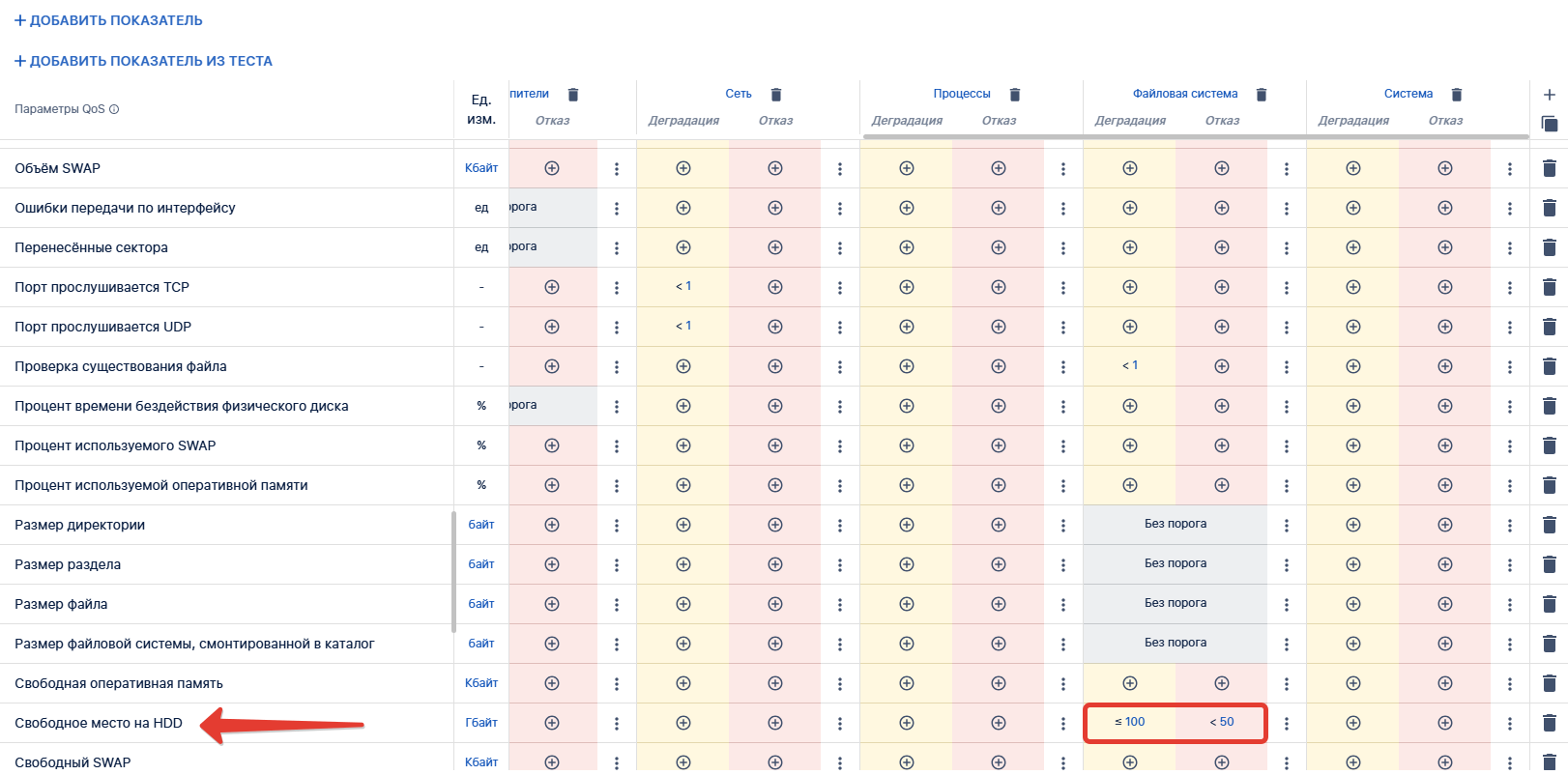The height and width of the screenshot is (775, 1568).
Task: Delete the 'Объём SWAP' row
Action: click(x=1549, y=168)
